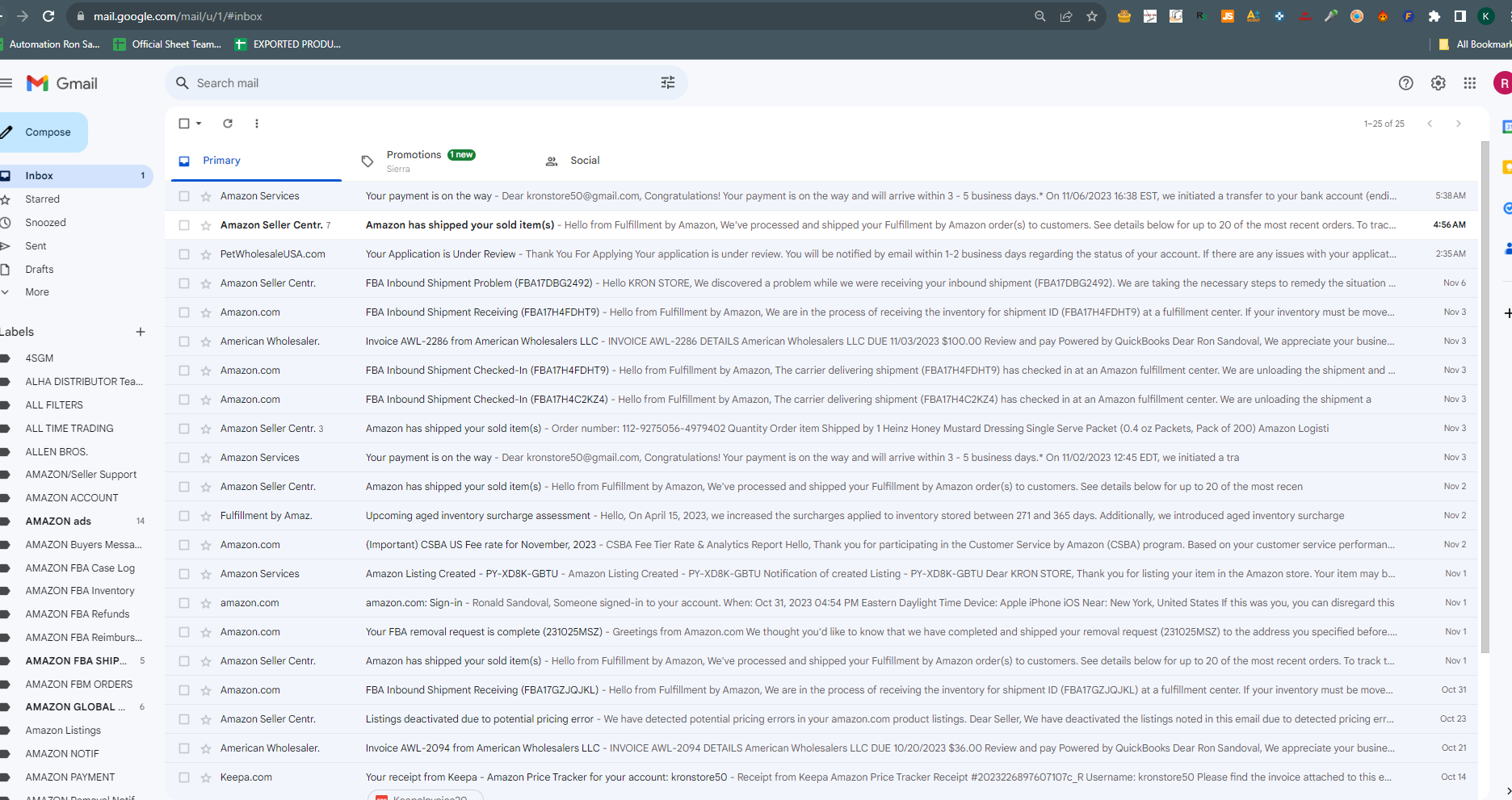Open Chrome profile K icon
This screenshot has width=1512, height=800.
(1486, 16)
